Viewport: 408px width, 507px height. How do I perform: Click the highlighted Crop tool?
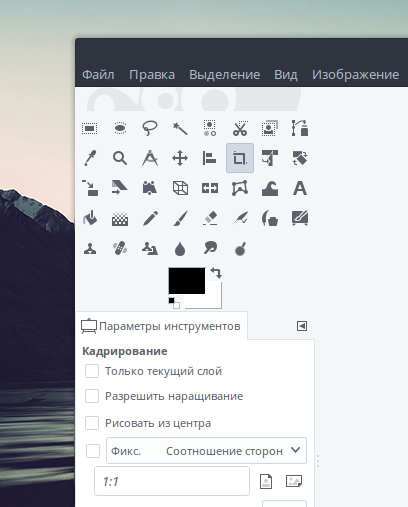click(240, 158)
